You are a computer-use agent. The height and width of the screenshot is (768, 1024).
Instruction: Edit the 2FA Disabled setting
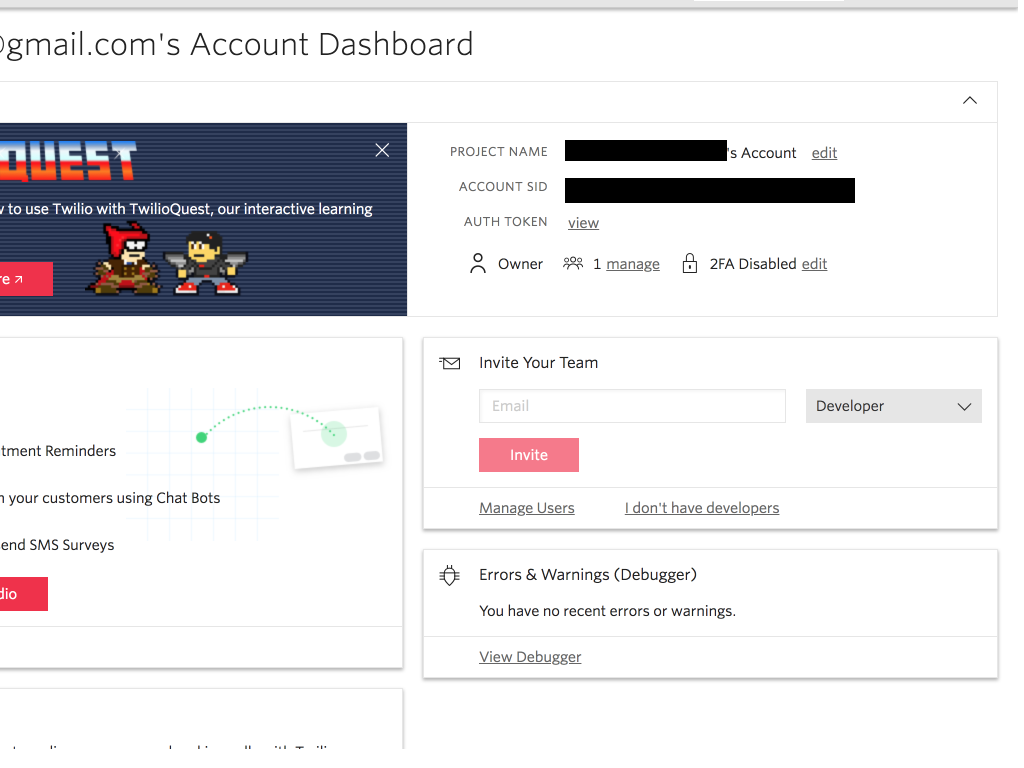tap(814, 264)
